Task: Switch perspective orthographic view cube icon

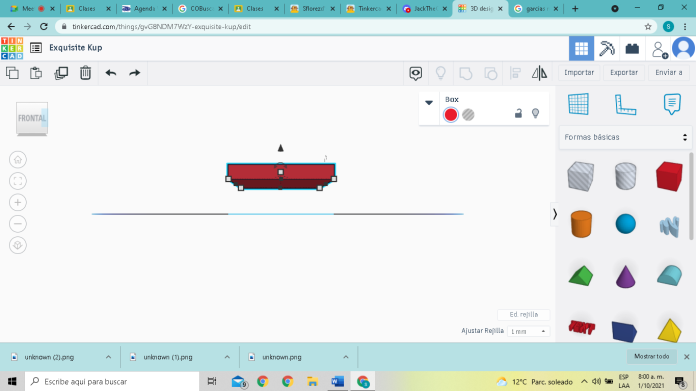Action: (x=18, y=245)
